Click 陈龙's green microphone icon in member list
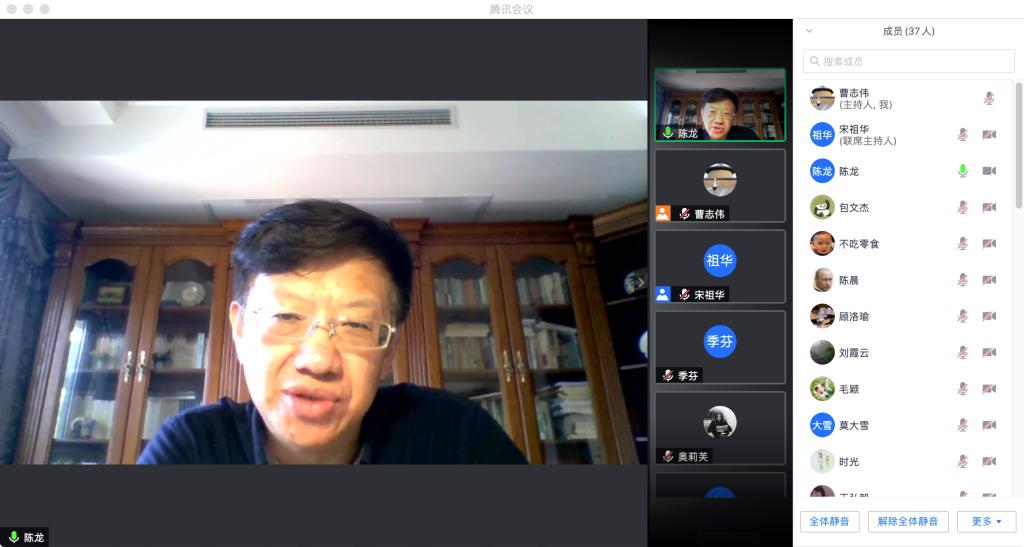 962,171
